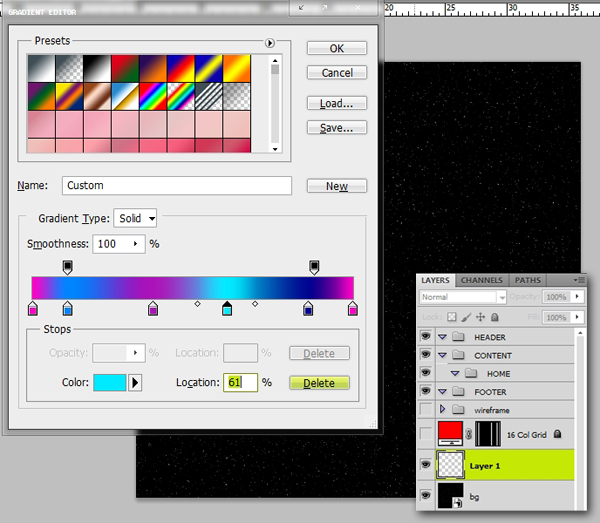Switch to the PATHS tab
Viewport: 600px width, 523px height.
528,280
